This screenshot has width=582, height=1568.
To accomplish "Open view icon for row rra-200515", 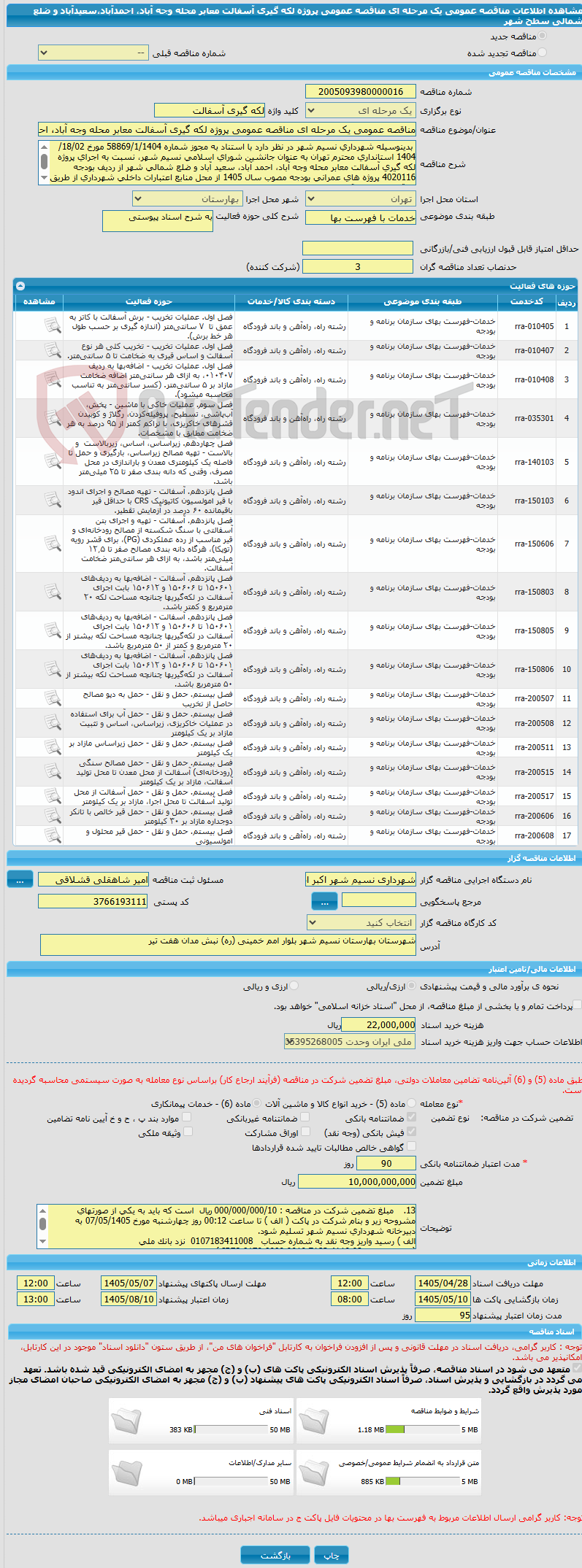I will tap(52, 772).
